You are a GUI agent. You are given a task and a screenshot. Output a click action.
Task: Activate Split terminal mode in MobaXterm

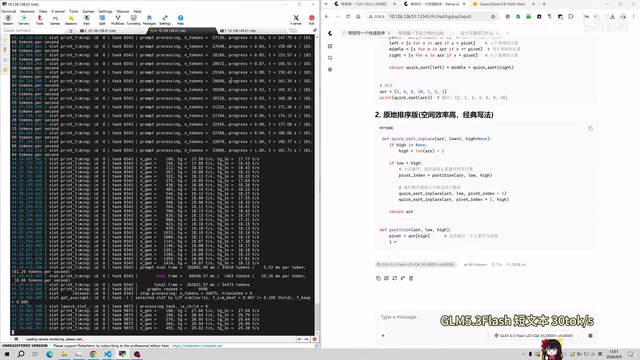tap(102, 20)
